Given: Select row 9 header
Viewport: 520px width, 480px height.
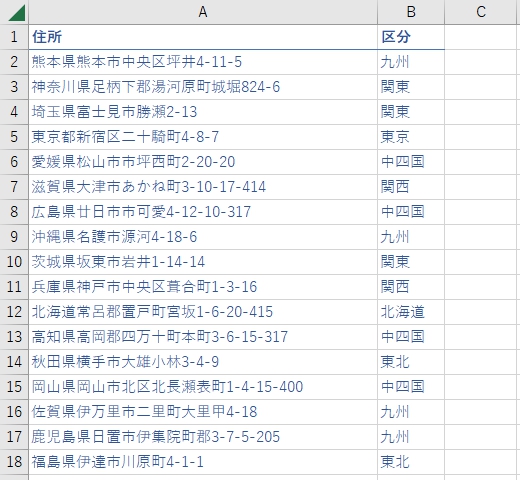Looking at the screenshot, I should pos(14,237).
